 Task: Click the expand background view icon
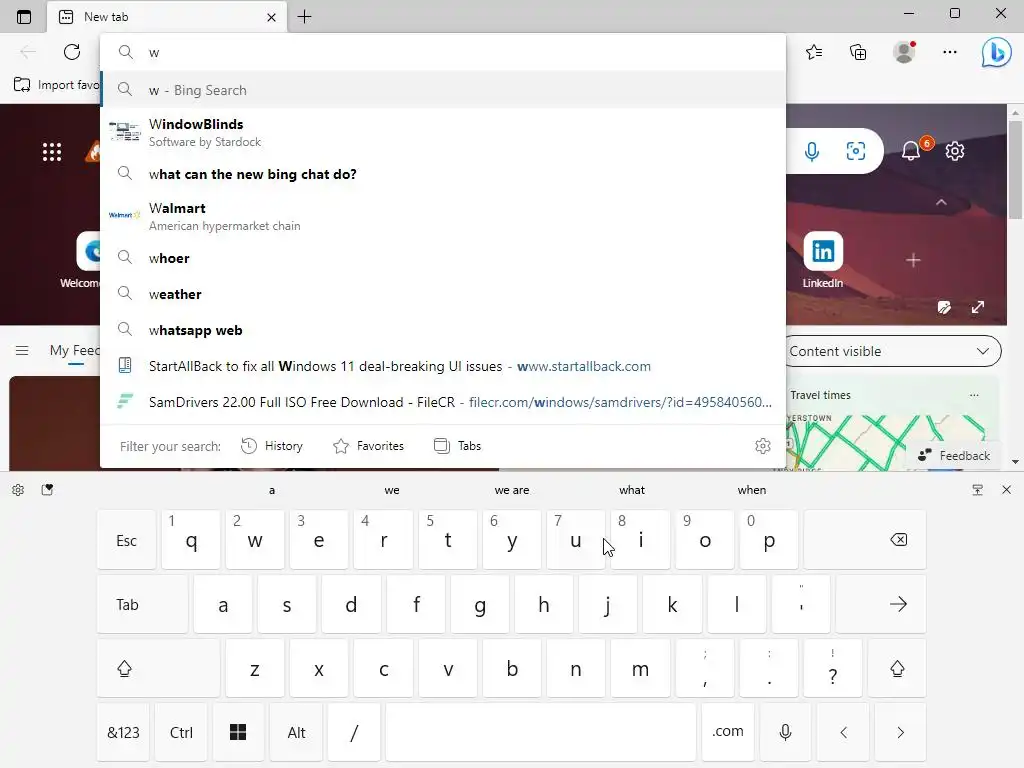pyautogui.click(x=978, y=307)
